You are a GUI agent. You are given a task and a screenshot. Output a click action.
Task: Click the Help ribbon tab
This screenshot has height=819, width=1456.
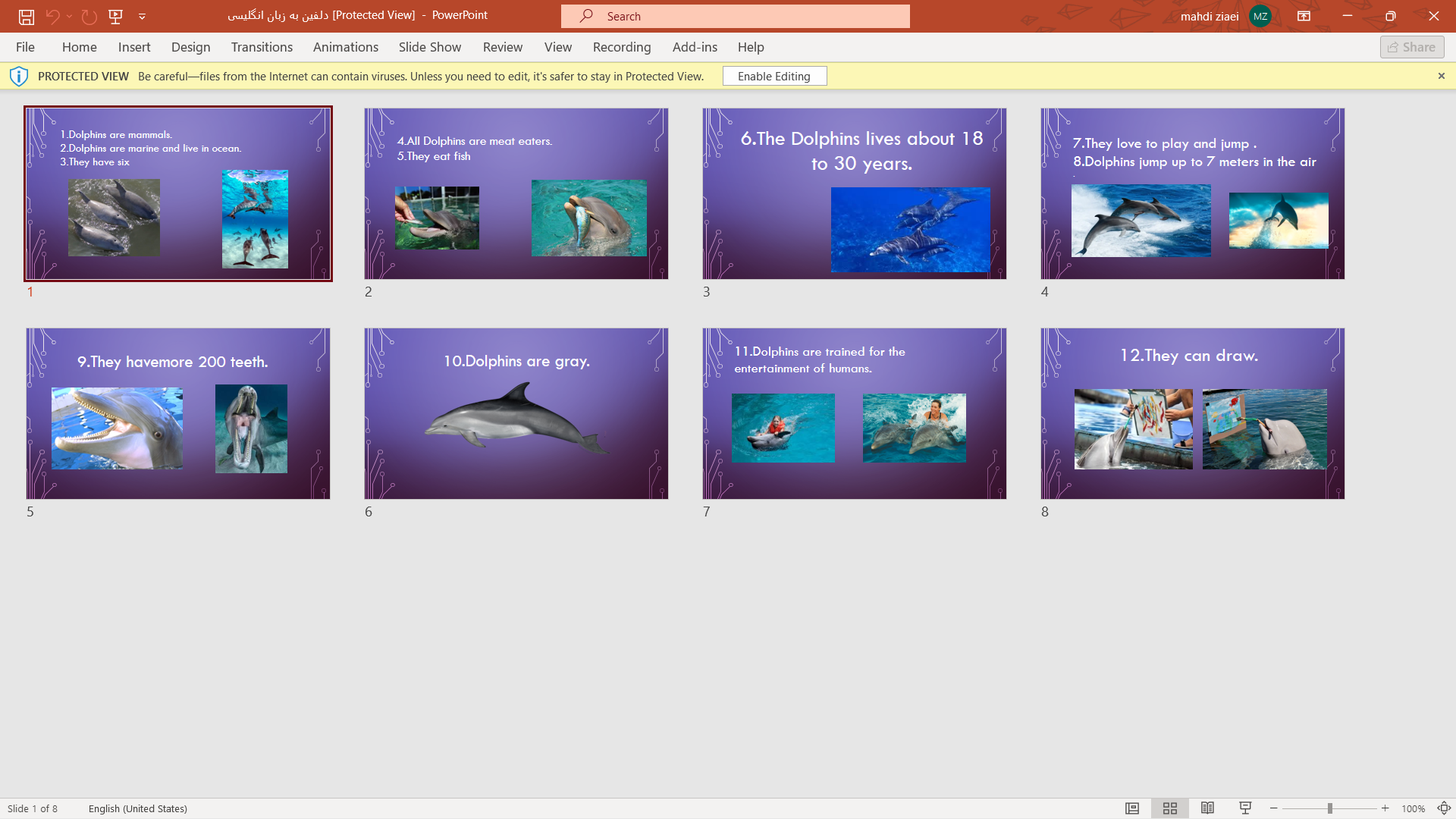[751, 47]
